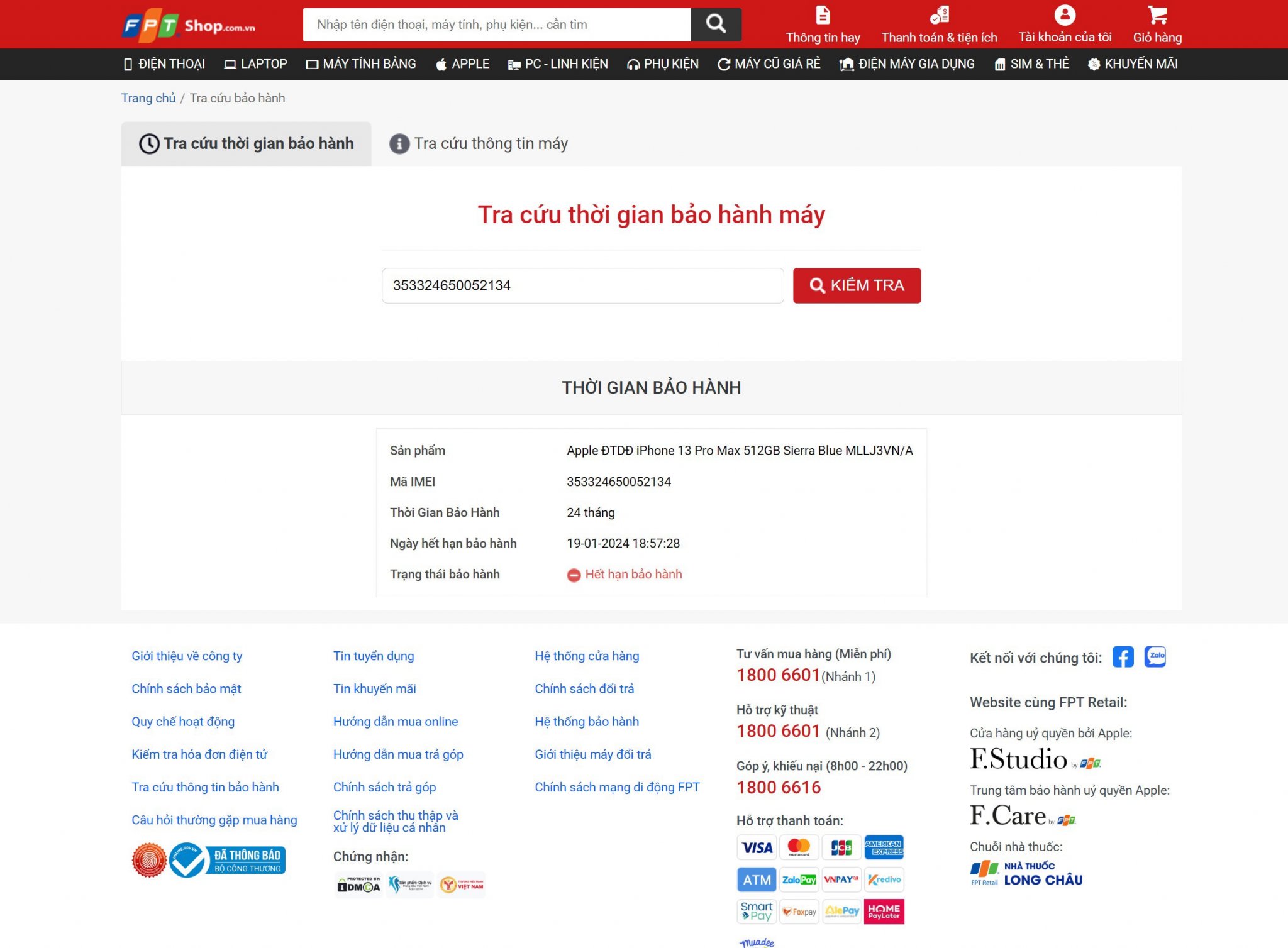Open Giới thiệu về công ty link
This screenshot has width=1288, height=948.
click(187, 656)
